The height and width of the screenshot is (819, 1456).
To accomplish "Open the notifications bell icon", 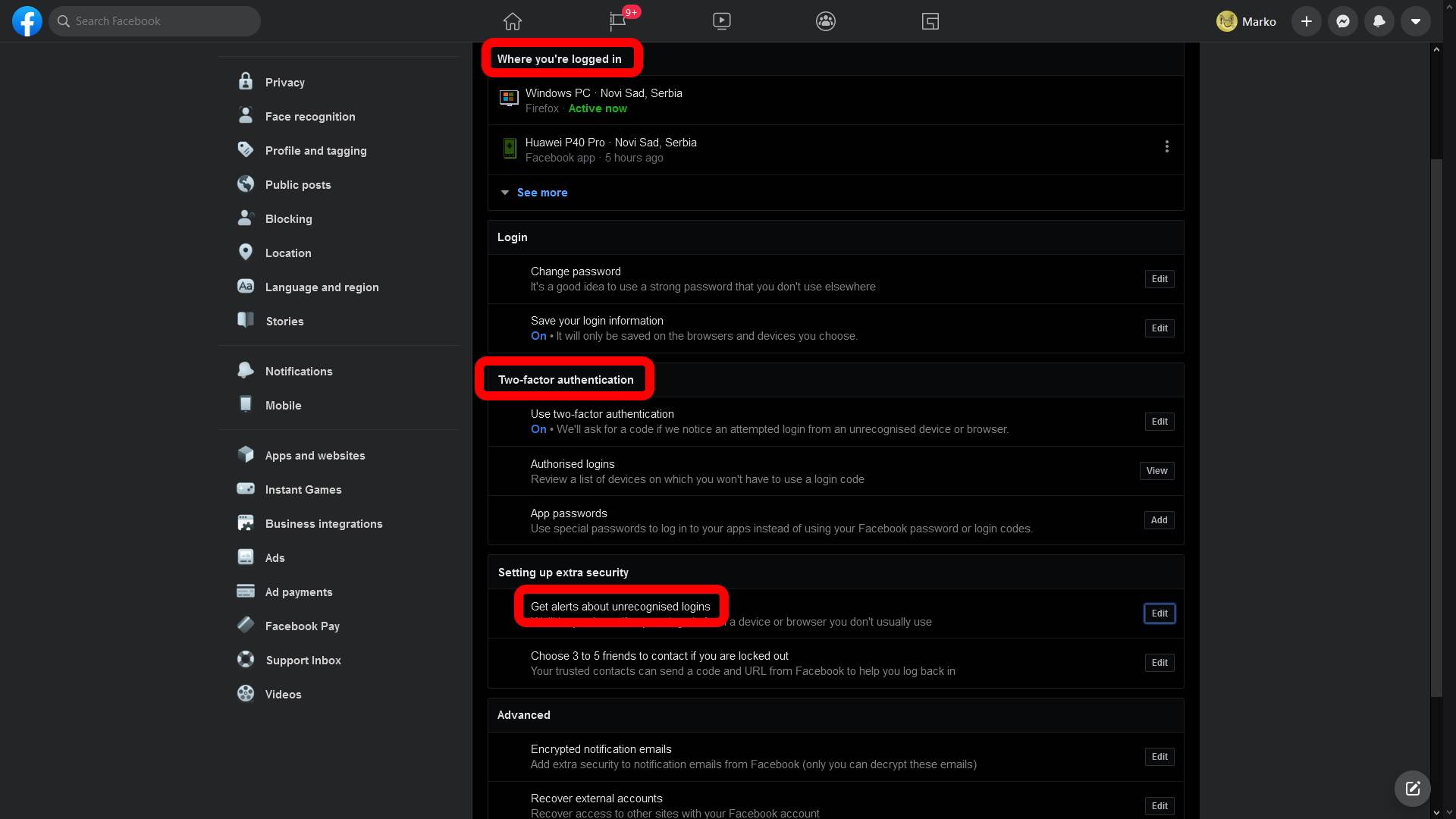I will coord(1379,21).
